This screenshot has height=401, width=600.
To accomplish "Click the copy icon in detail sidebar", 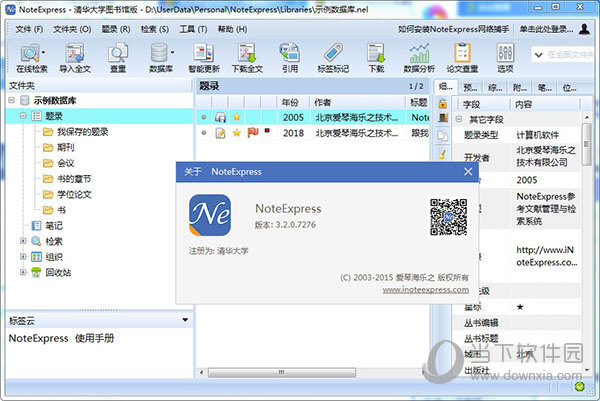I will tap(443, 136).
